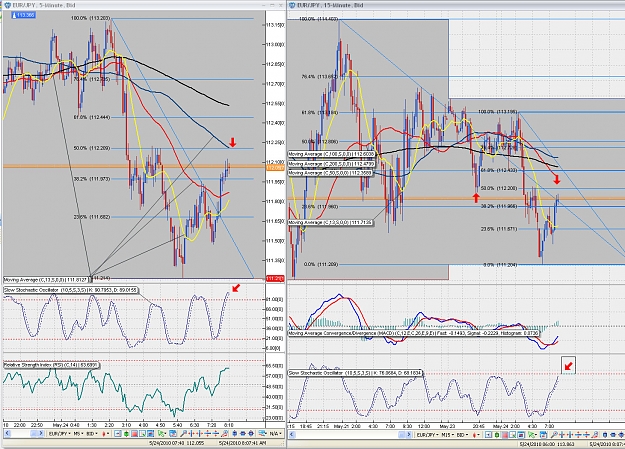
Task: Click the 0.0% (111.209) Fibonacci label
Action: click(321, 264)
